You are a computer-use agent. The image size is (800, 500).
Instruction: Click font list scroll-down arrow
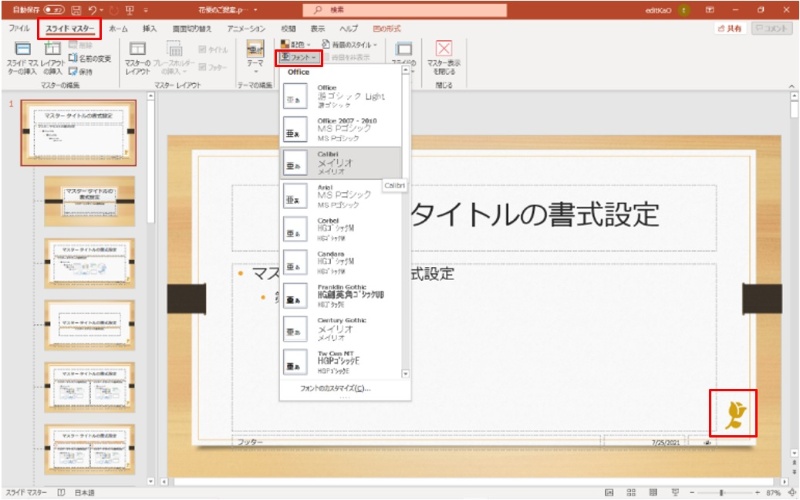(406, 374)
